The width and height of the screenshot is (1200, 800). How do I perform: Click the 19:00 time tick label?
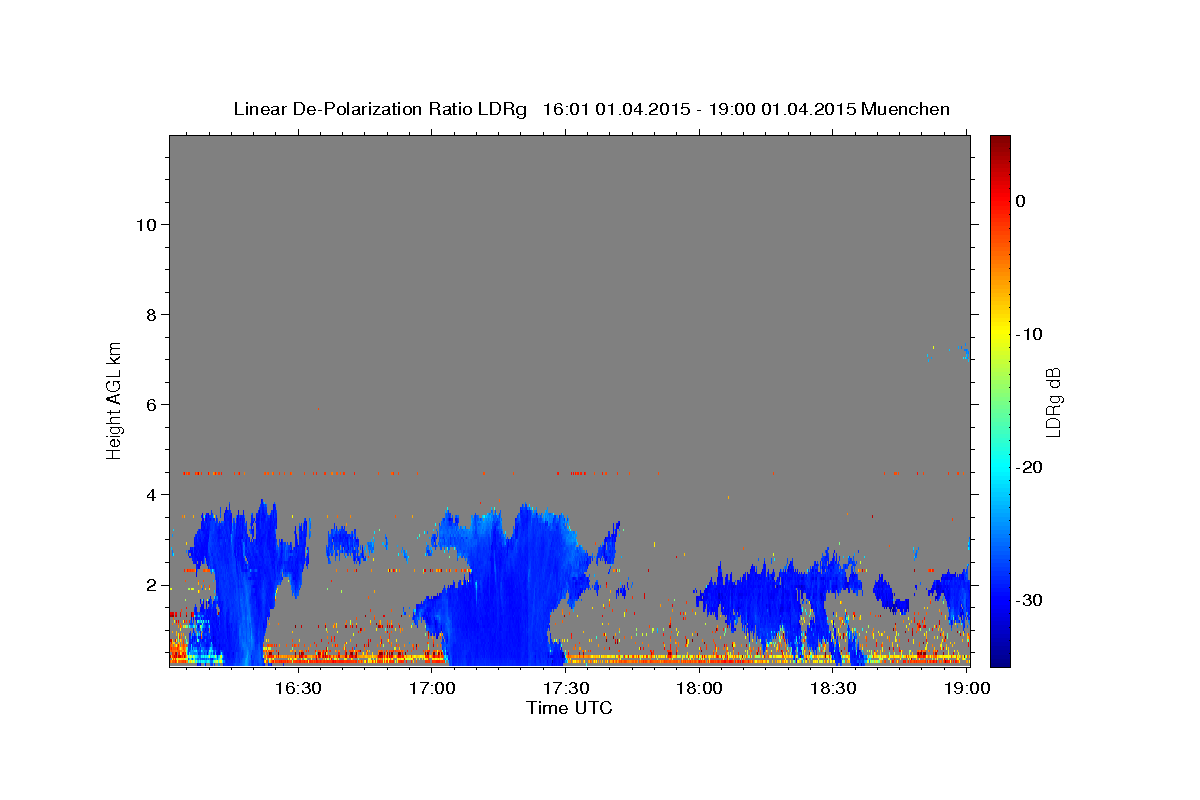[966, 688]
